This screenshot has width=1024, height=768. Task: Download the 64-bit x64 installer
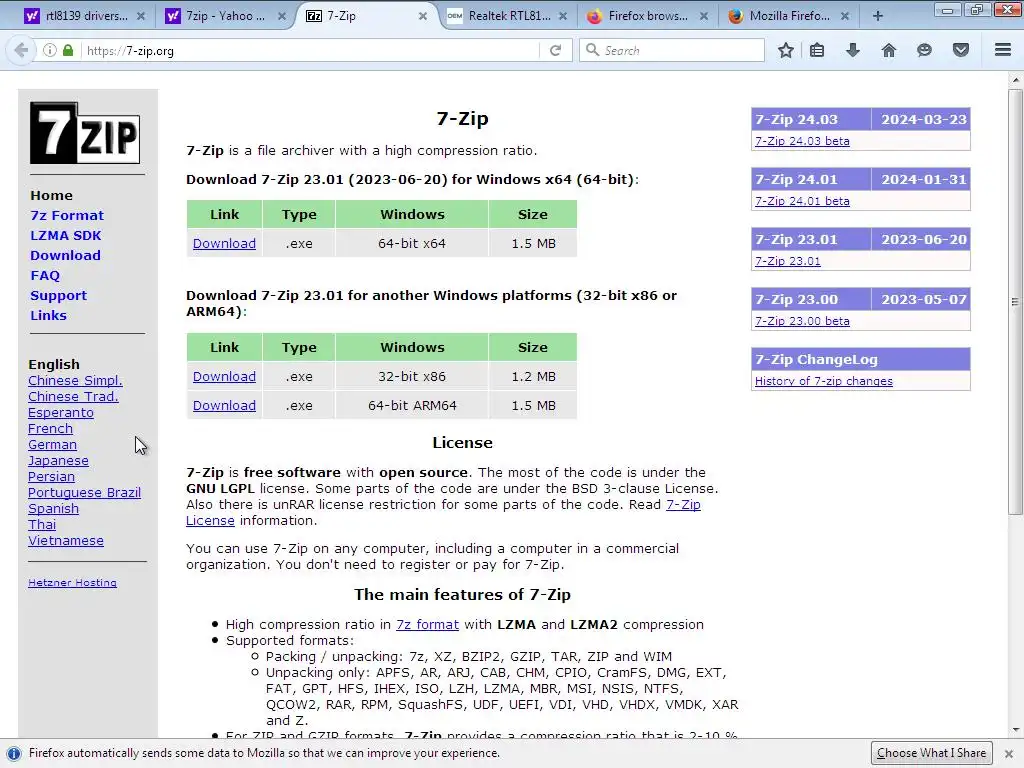click(224, 244)
